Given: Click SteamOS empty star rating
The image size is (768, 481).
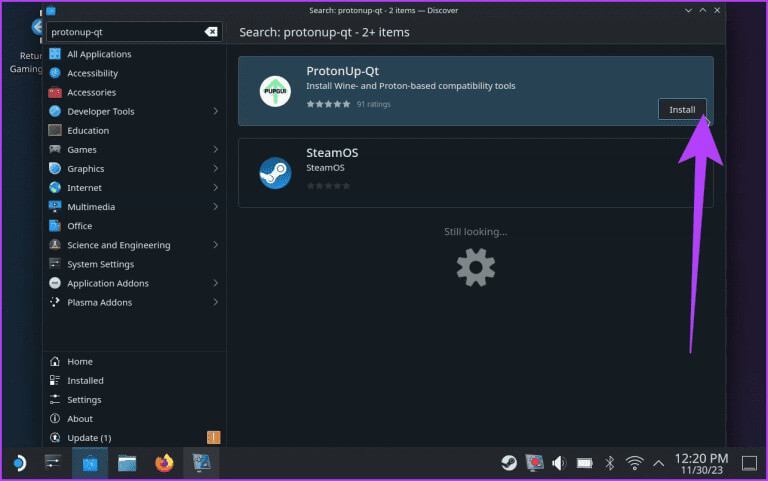Looking at the screenshot, I should coord(328,186).
